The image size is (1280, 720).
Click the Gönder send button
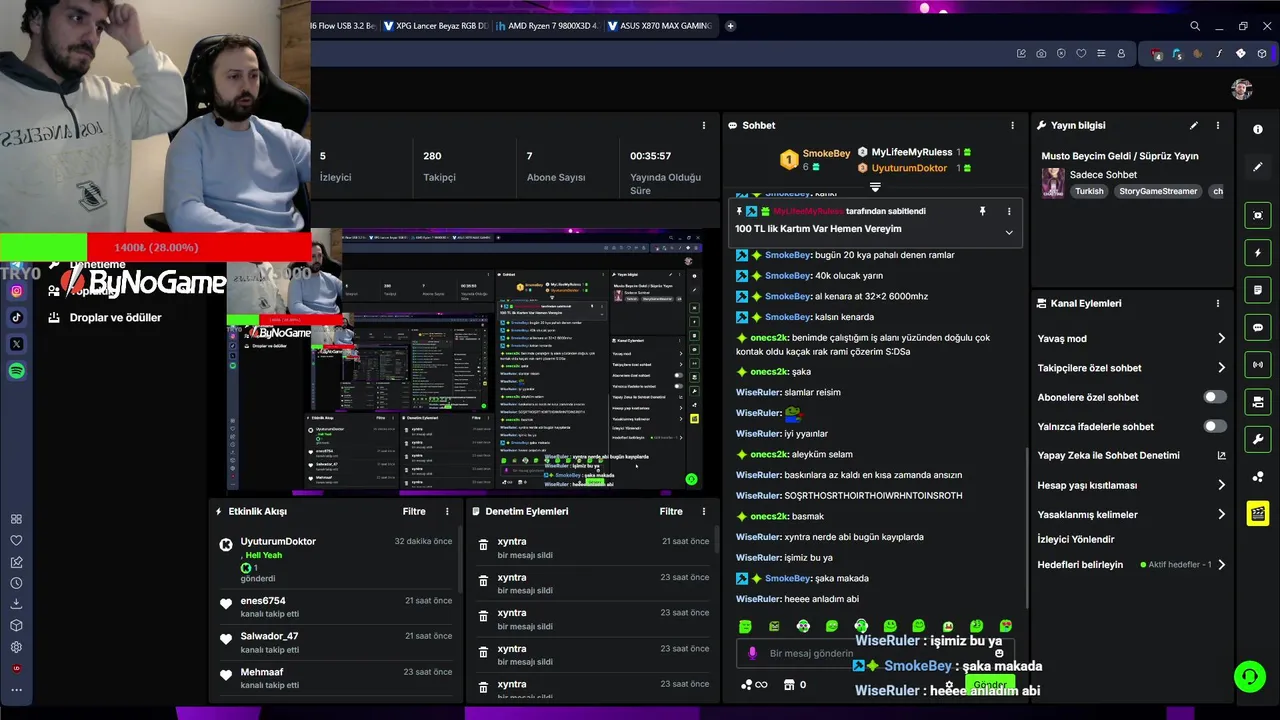tap(990, 685)
